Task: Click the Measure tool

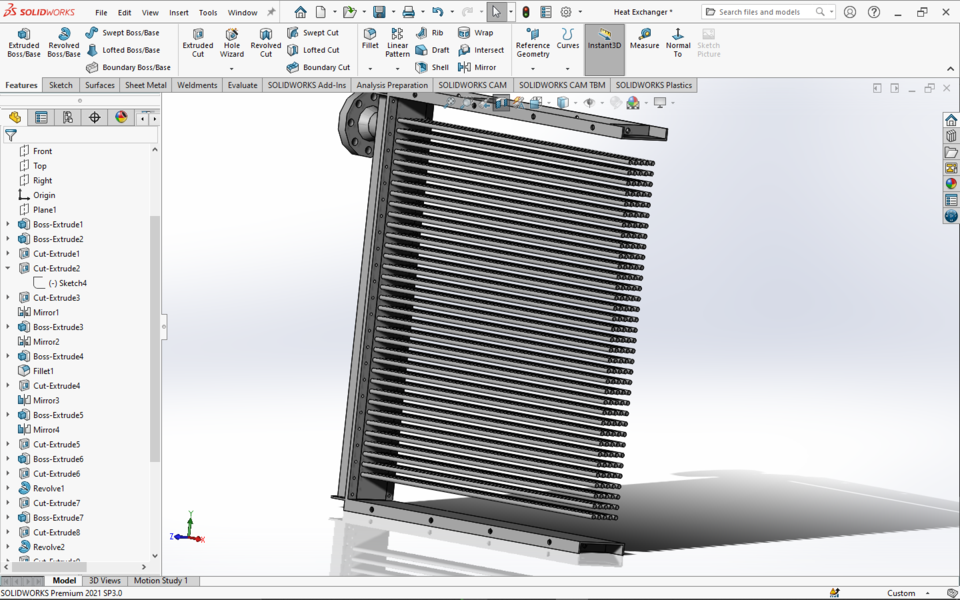Action: point(644,40)
